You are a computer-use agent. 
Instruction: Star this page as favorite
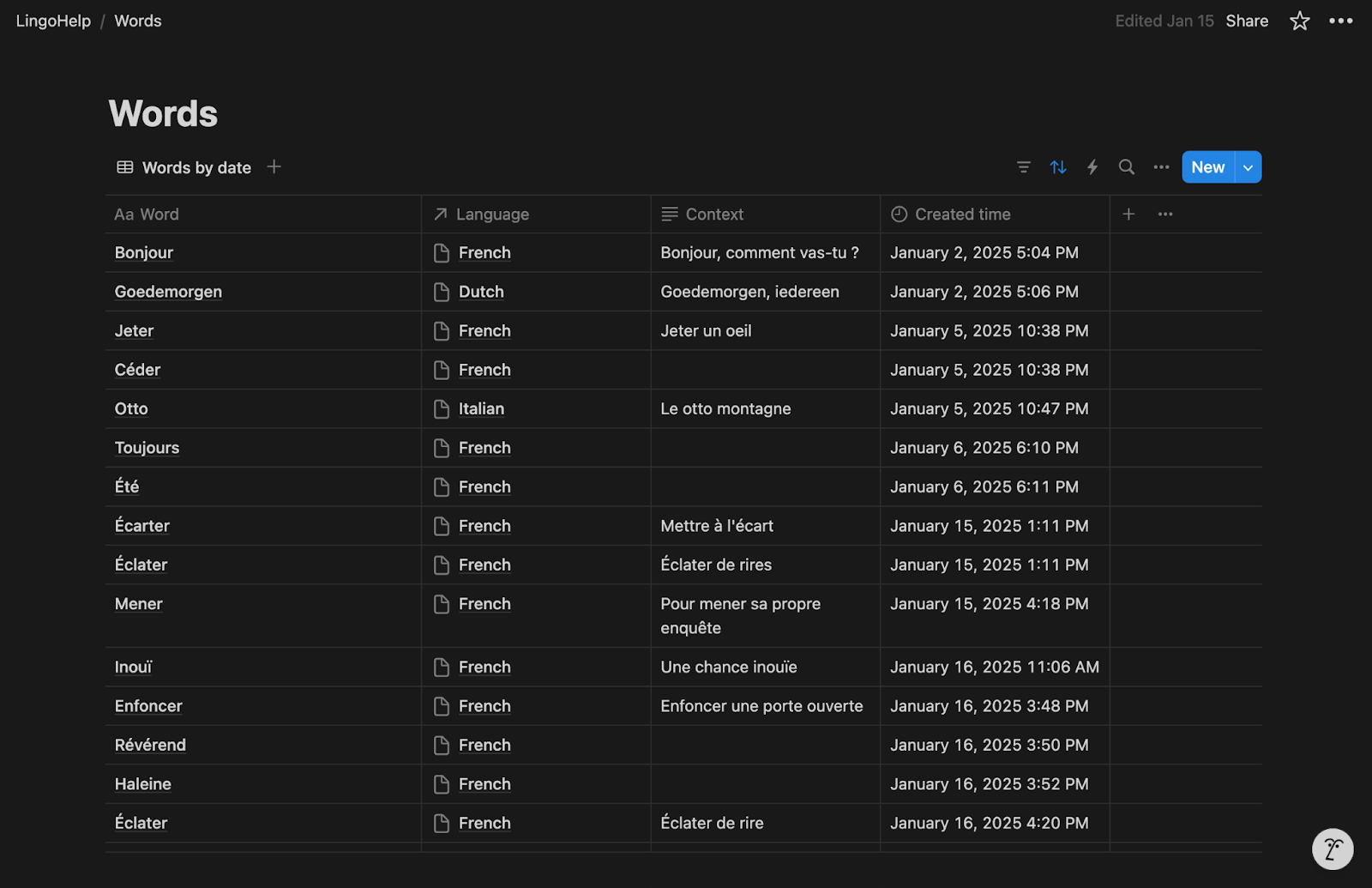1299,21
